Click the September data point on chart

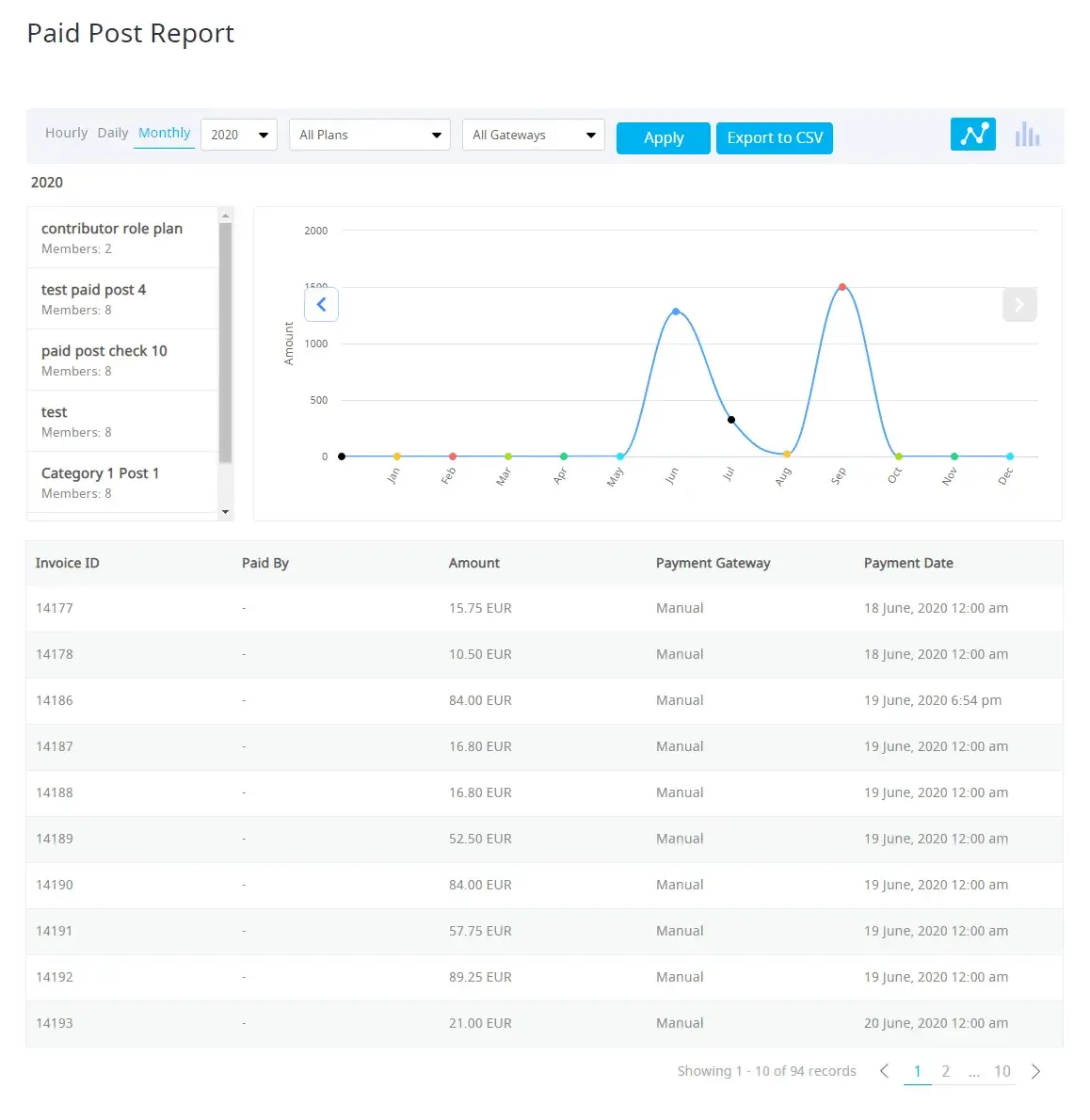[x=842, y=287]
